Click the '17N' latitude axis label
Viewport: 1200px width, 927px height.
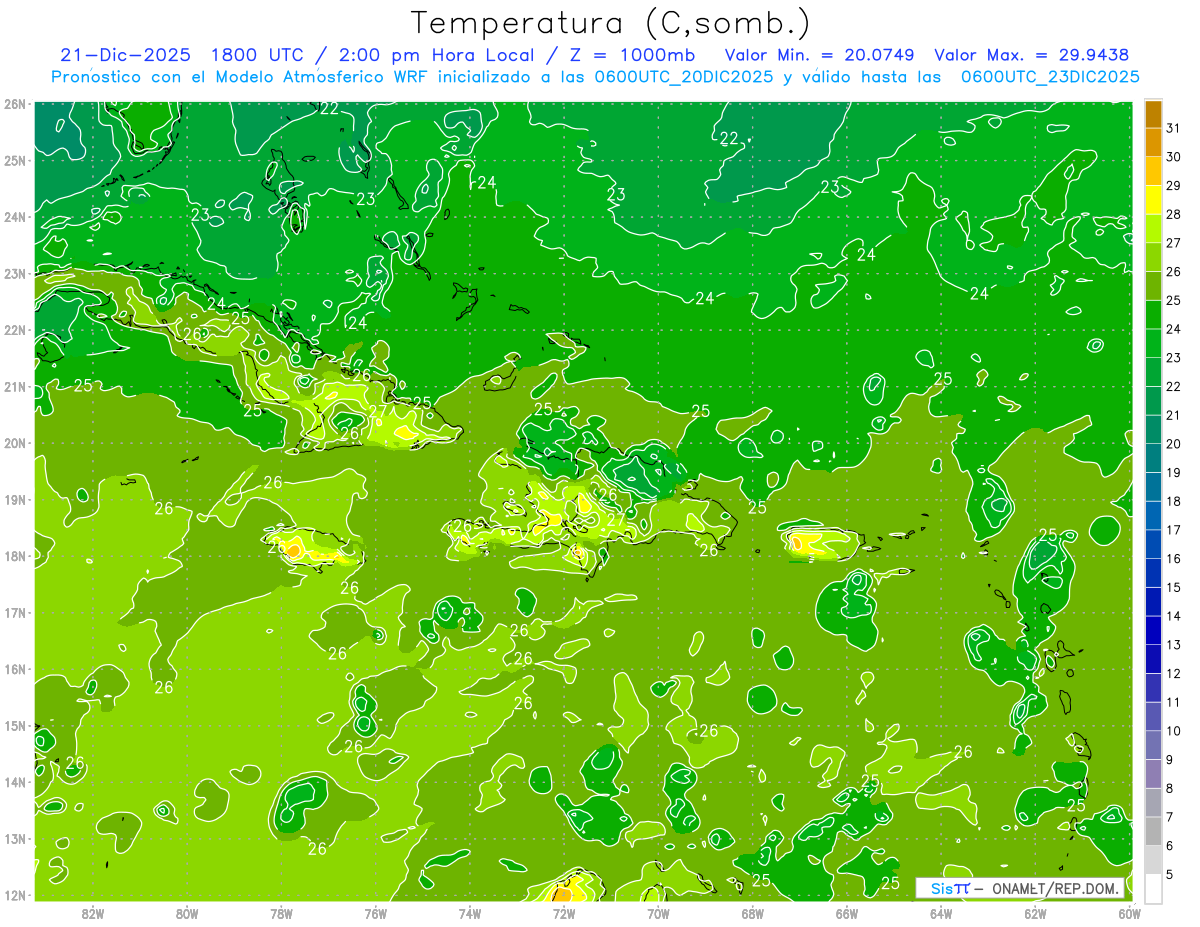point(15,613)
